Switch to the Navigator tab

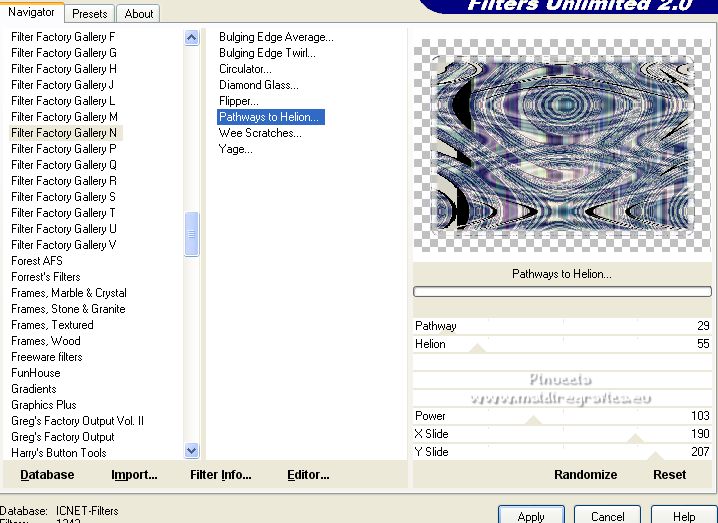pyautogui.click(x=31, y=12)
